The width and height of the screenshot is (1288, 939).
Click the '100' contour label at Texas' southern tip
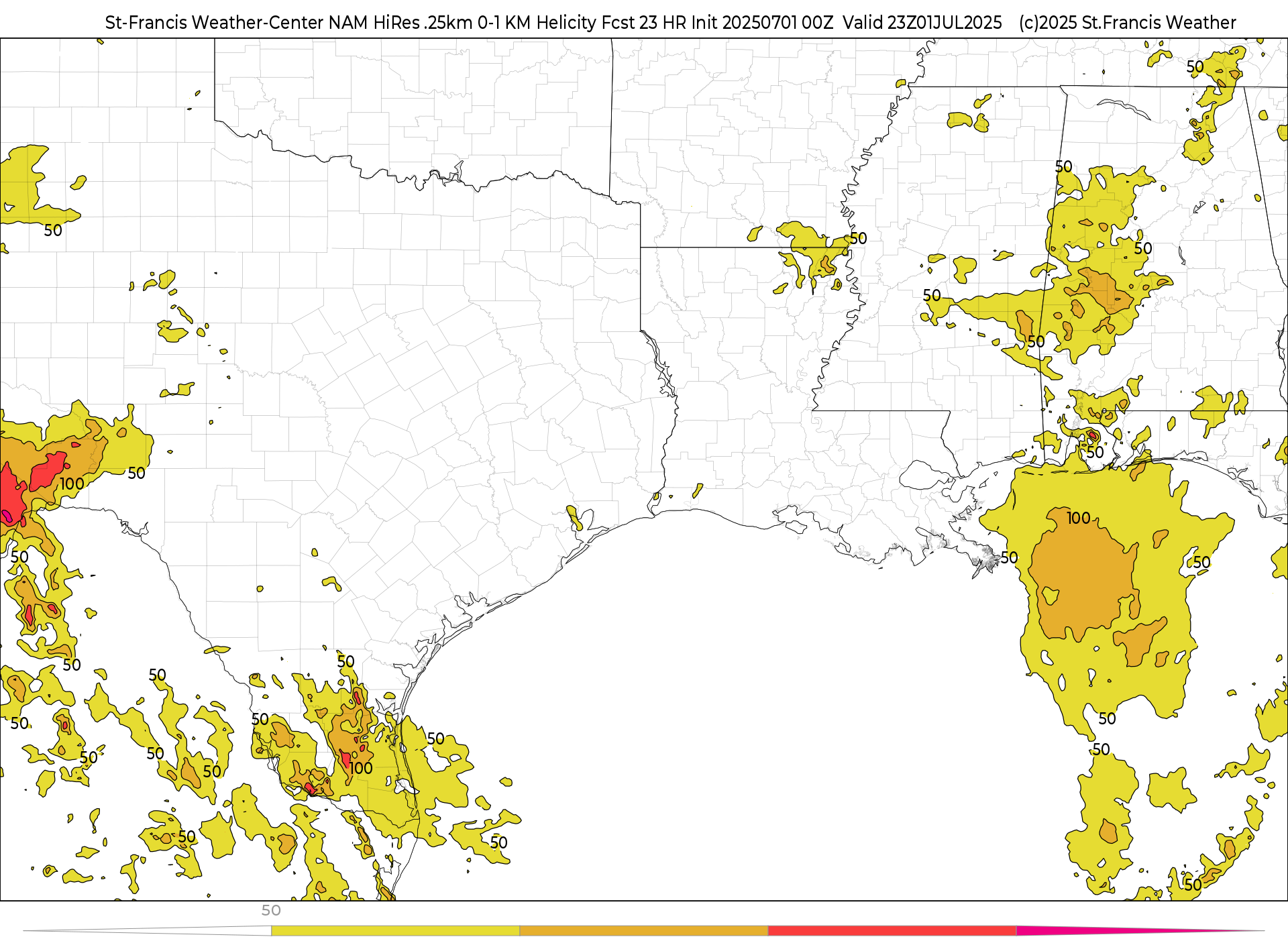click(361, 768)
